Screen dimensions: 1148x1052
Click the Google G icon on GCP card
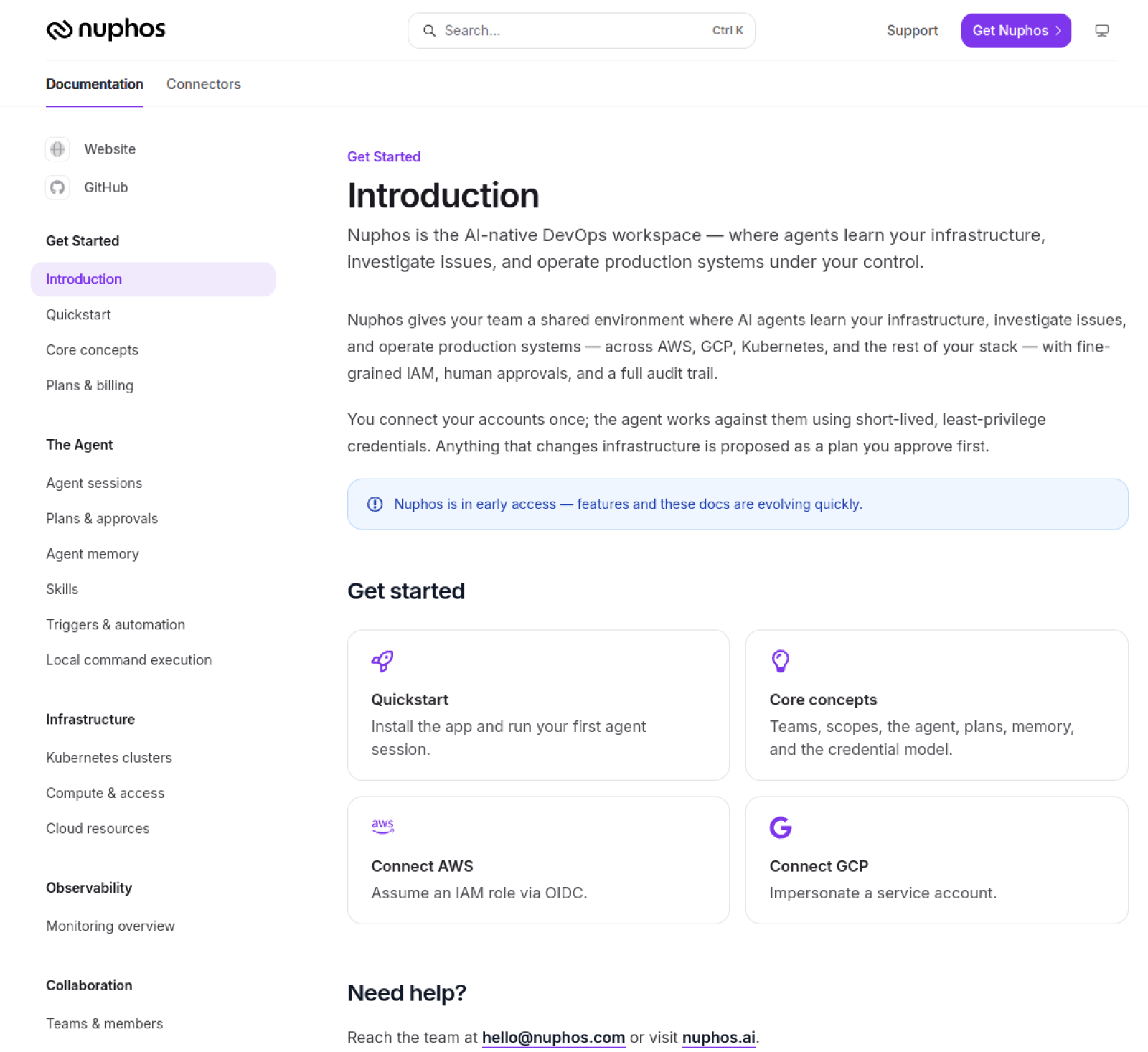point(781,827)
